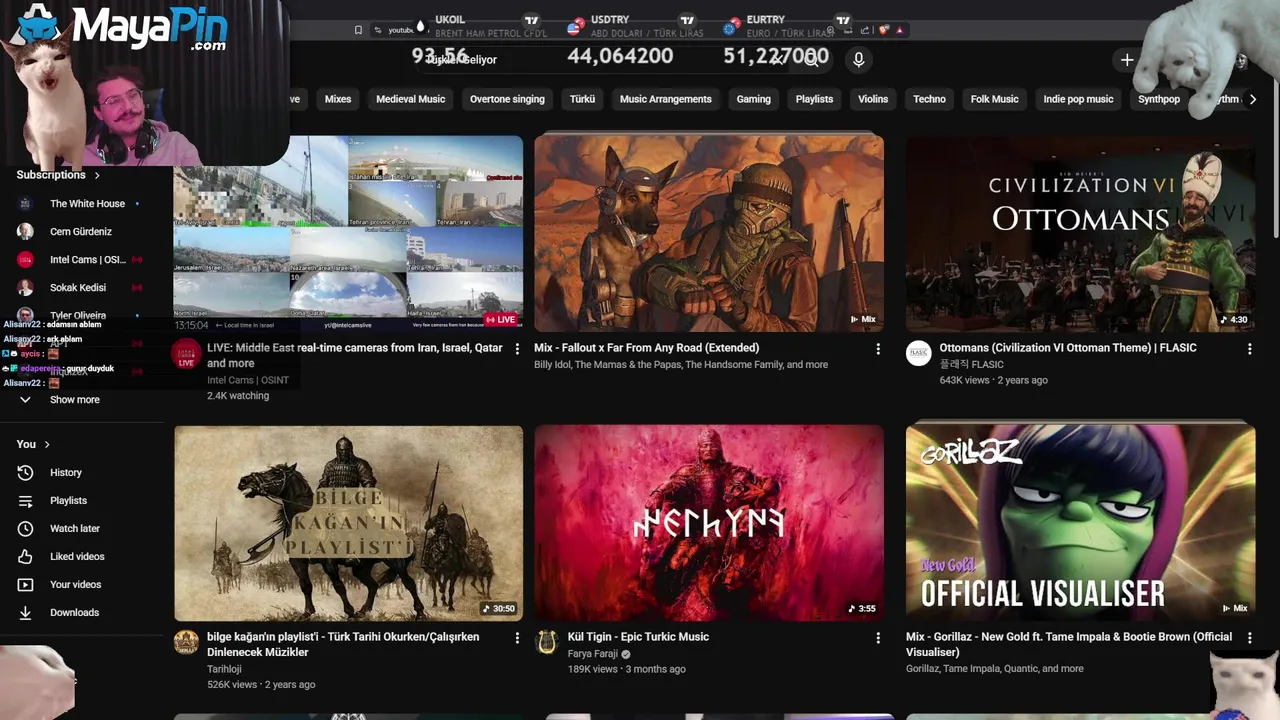Click FLASIC channel avatar beside Ottomans video

coord(919,353)
